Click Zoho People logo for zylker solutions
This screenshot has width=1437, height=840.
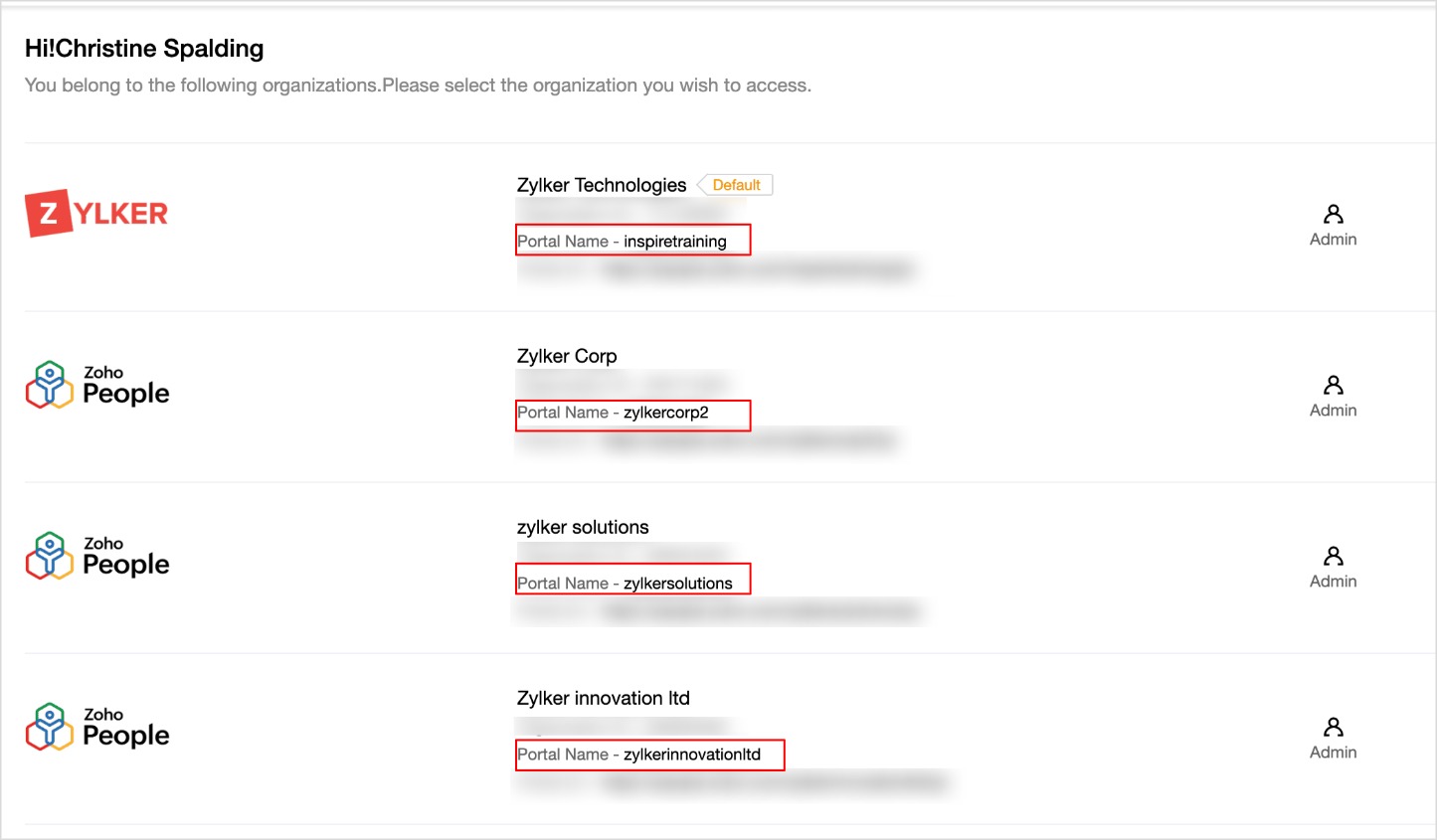pyautogui.click(x=97, y=557)
